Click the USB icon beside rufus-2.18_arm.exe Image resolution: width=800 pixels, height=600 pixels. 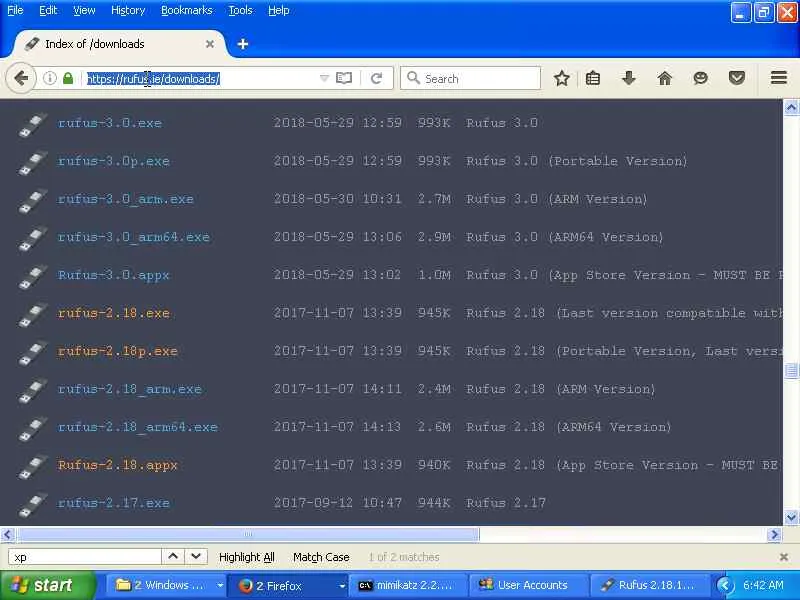33,391
